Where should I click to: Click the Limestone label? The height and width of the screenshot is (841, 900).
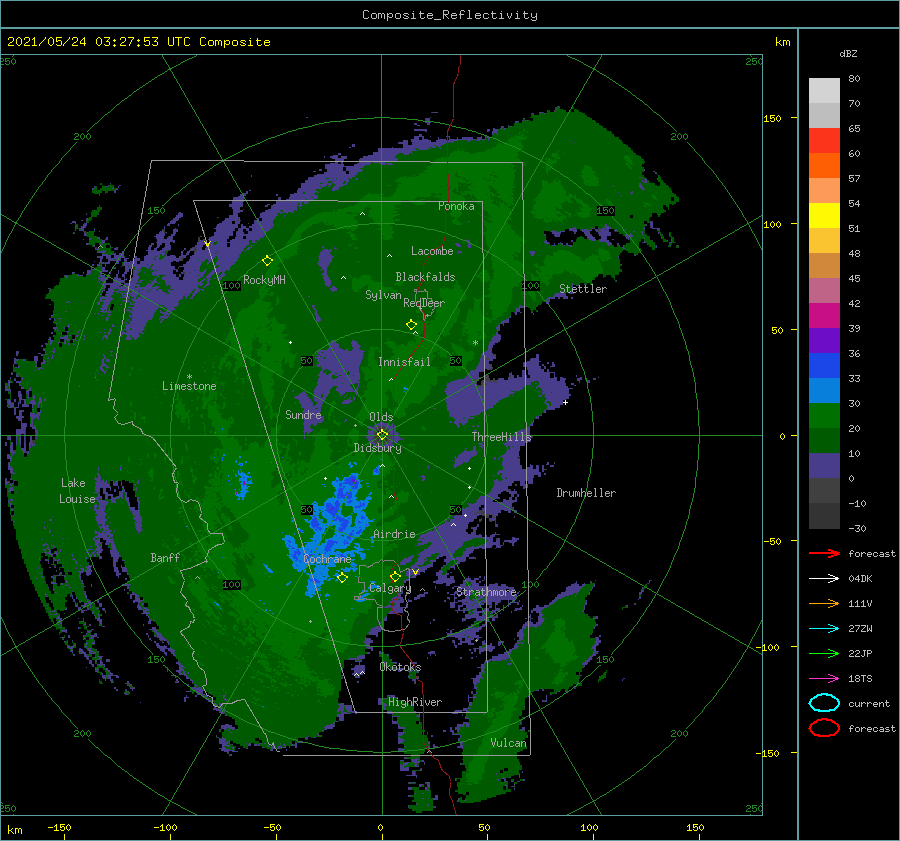tap(189, 386)
